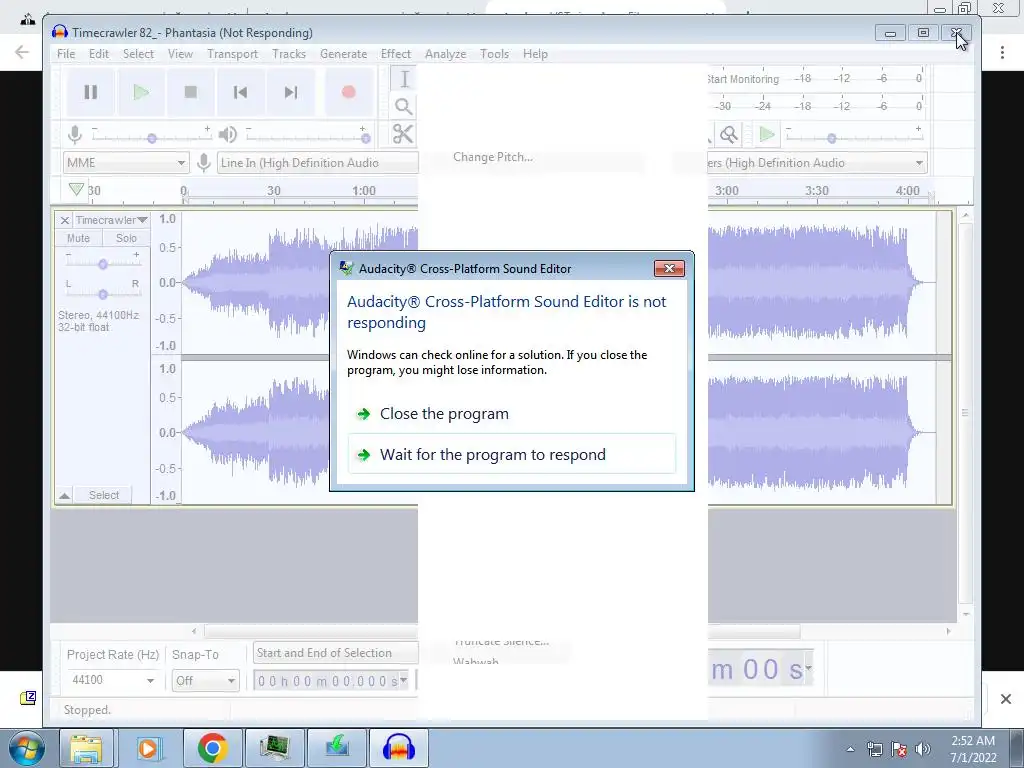Click the Start Monitoring meter
The width and height of the screenshot is (1024, 768).
(743, 79)
